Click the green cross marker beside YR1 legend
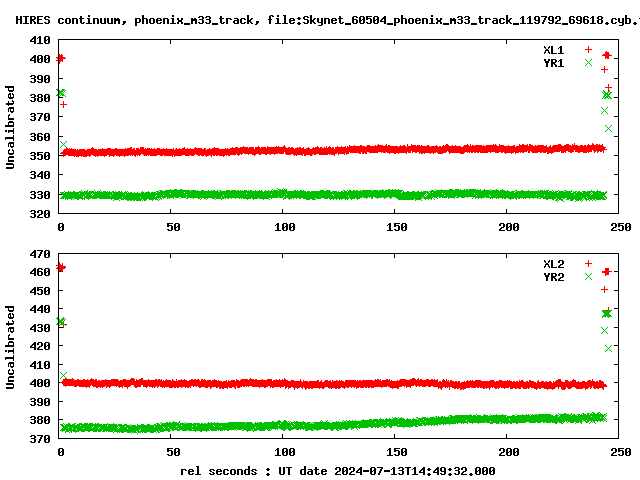This screenshot has height=480, width=640. pos(588,63)
